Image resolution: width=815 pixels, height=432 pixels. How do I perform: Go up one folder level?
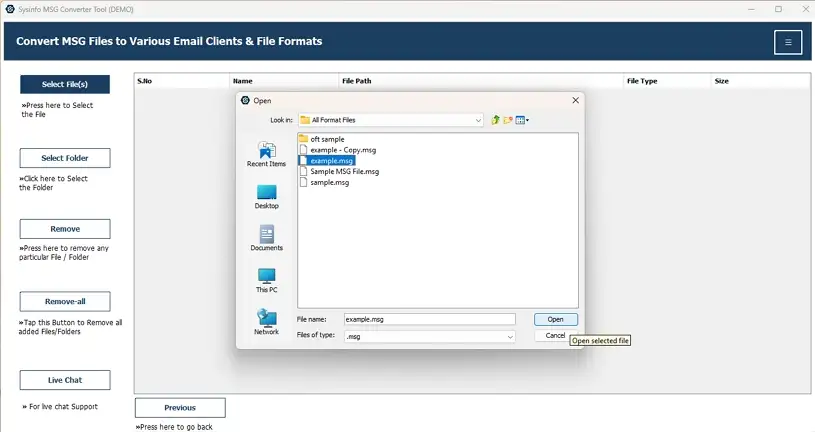tap(495, 120)
